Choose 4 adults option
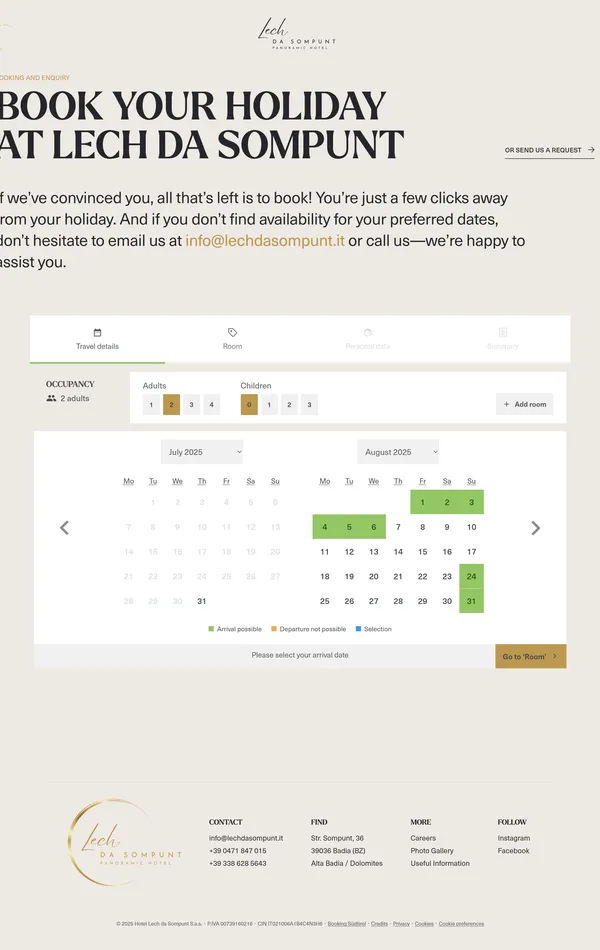 click(212, 405)
